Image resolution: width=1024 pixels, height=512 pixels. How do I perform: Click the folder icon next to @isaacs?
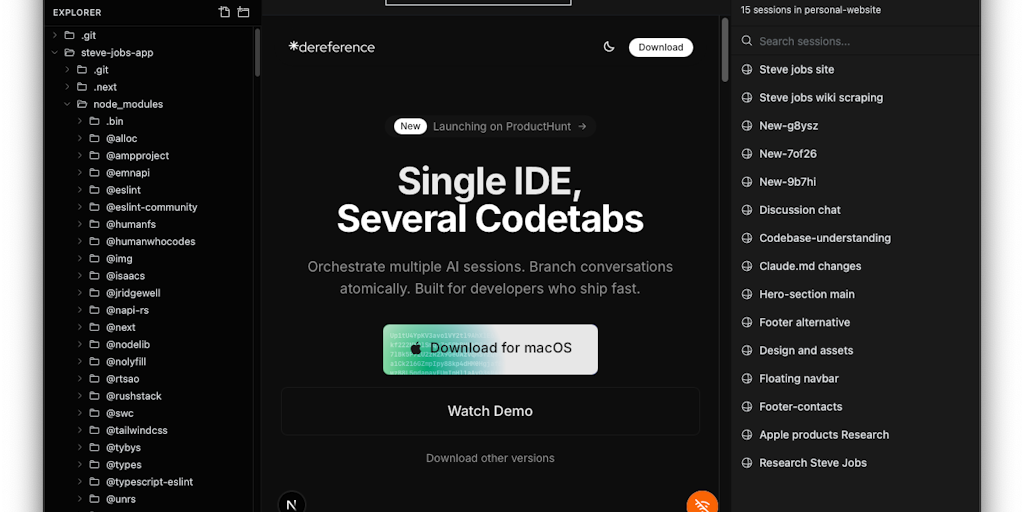pos(94,276)
